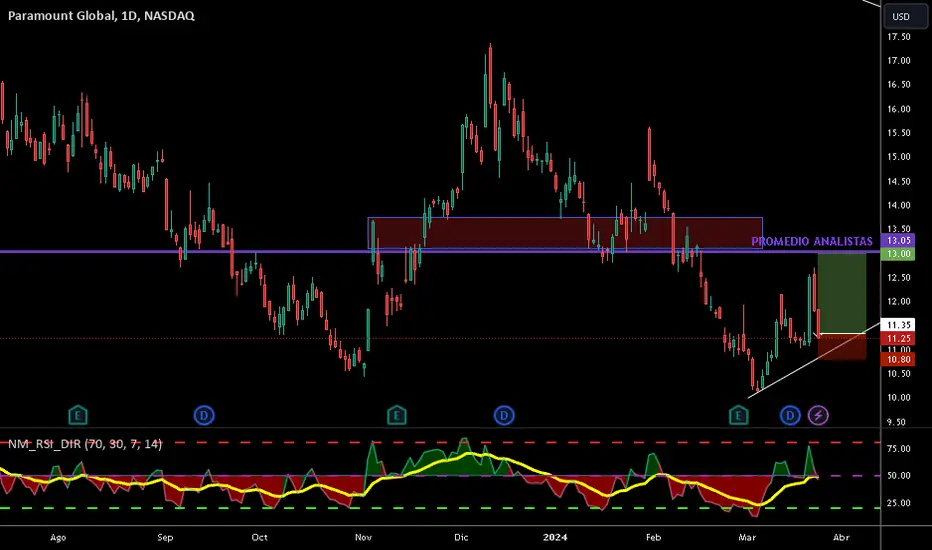This screenshot has height=550, width=932.
Task: Click the Nov label on time axis
Action: pyautogui.click(x=363, y=538)
